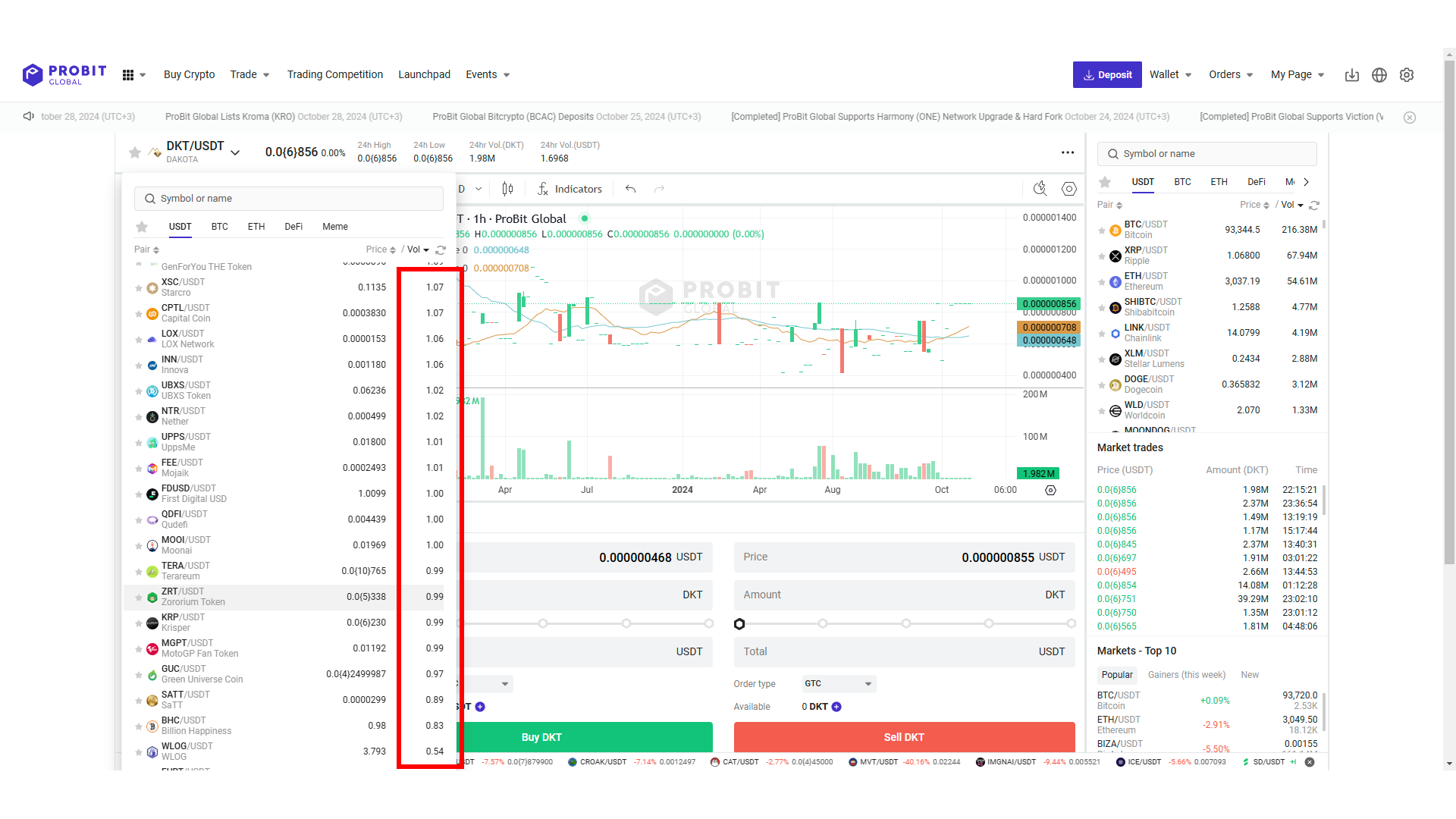Viewport: 1456px width, 819px height.
Task: Select the Meme tab in left dropdown
Action: tap(335, 227)
